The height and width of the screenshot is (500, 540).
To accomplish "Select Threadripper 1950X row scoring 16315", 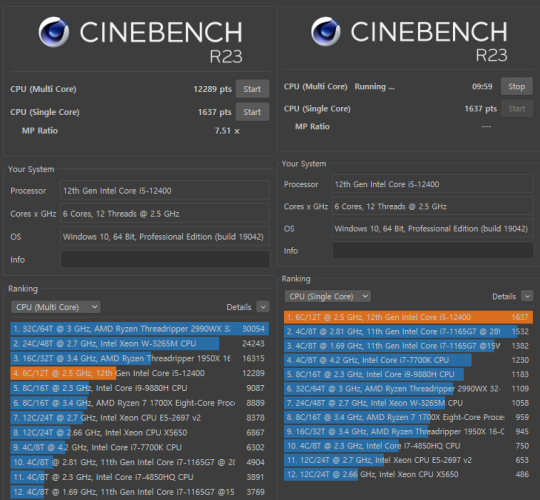I will point(139,358).
